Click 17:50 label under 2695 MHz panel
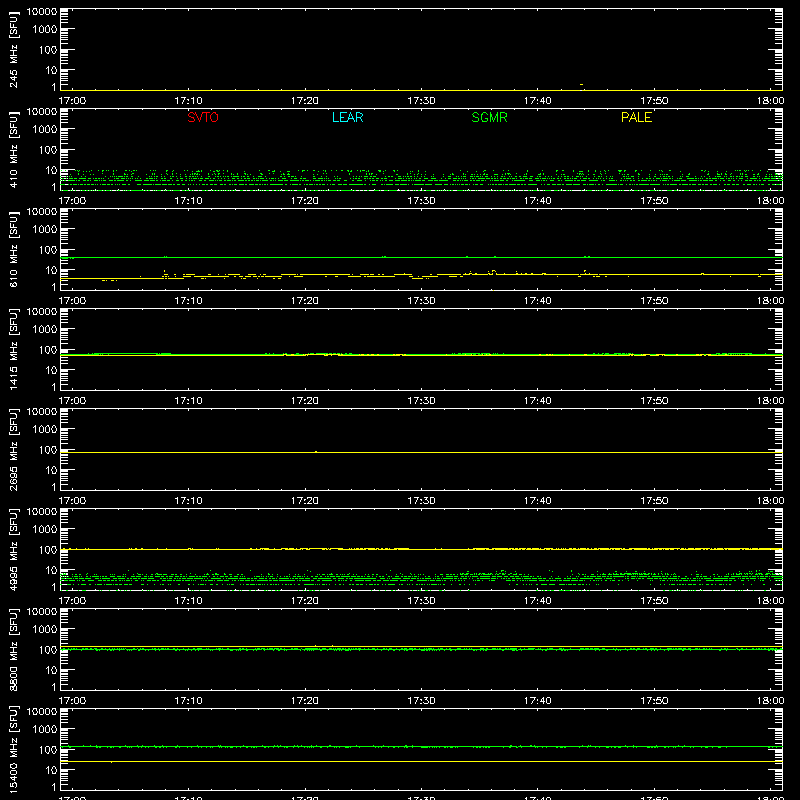The height and width of the screenshot is (800, 800). [654, 501]
